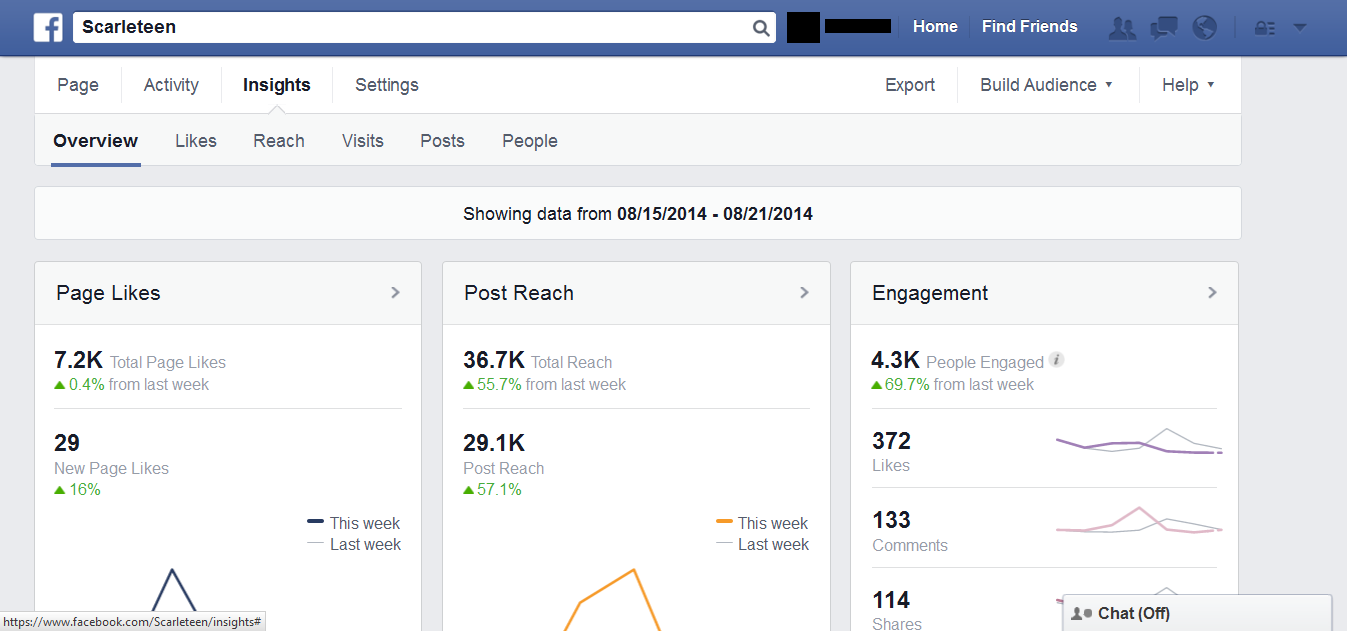Image resolution: width=1347 pixels, height=631 pixels.
Task: Click the dark blue Page Likes line chart
Action: 173,592
